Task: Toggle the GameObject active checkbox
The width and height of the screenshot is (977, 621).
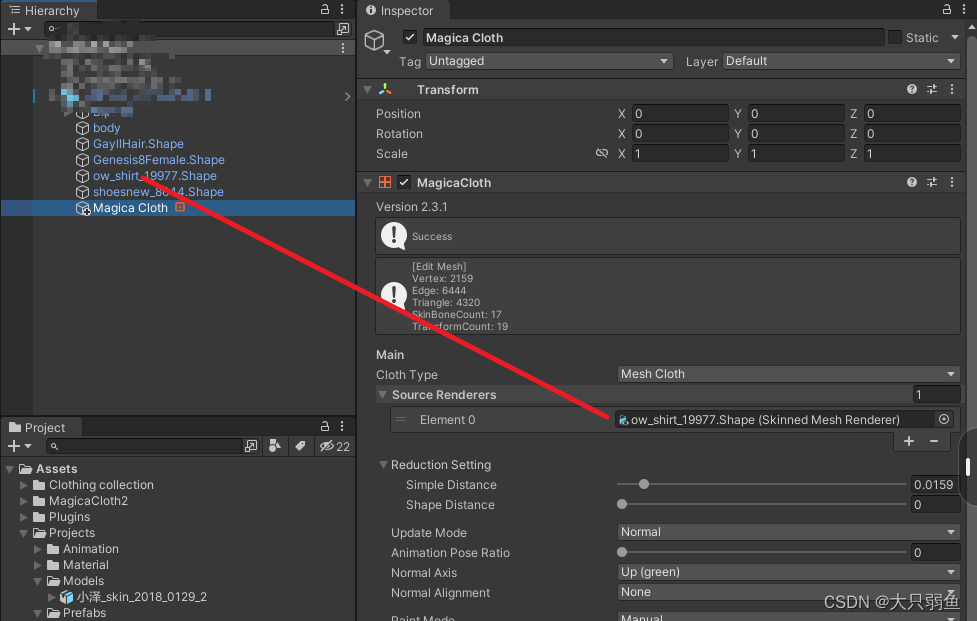Action: 410,37
